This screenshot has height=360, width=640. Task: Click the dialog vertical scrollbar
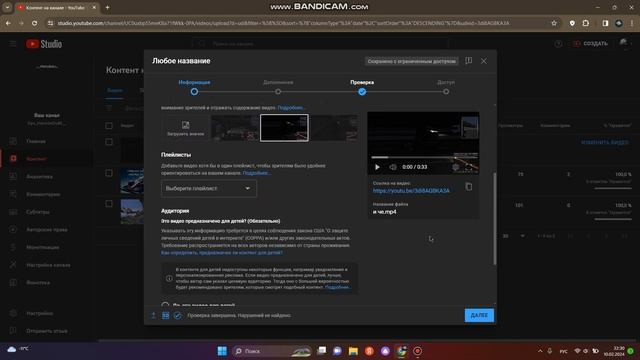click(495, 218)
